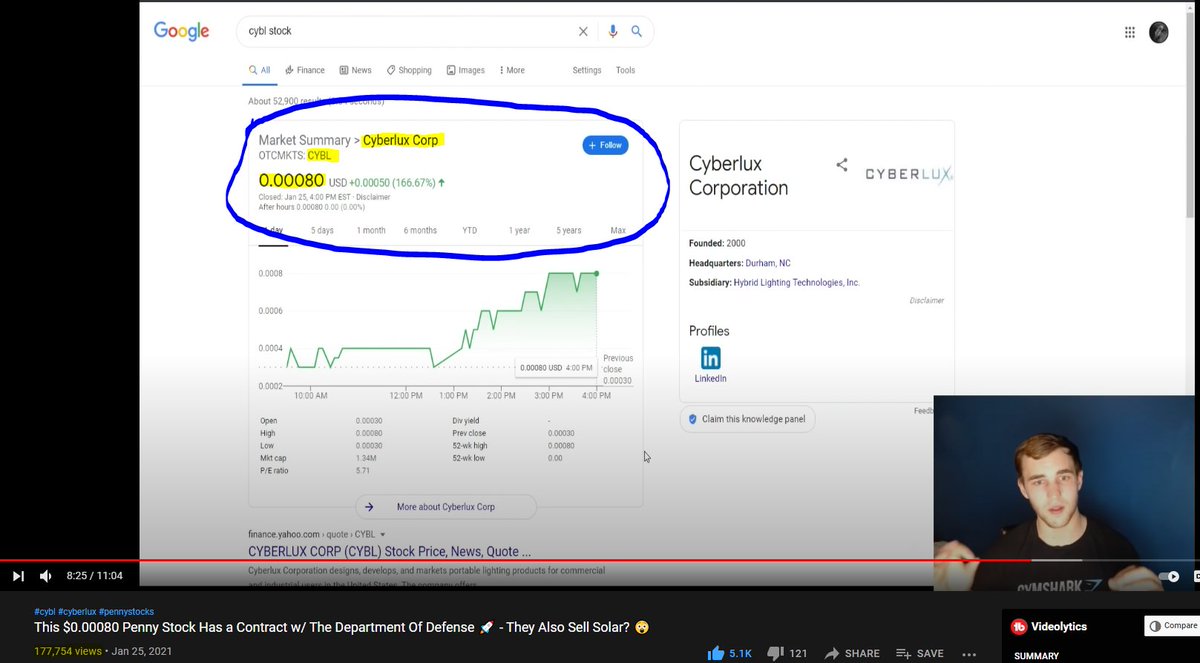Click the SUMMARY heading in Videolytics panel
Image resolution: width=1200 pixels, height=663 pixels.
[1036, 656]
